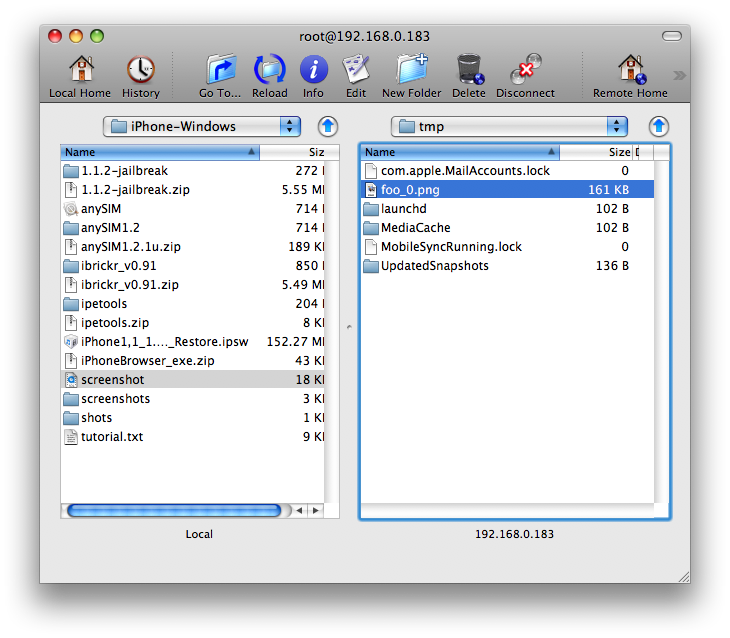
Task: Open the tmp remote path dropdown
Action: (509, 126)
